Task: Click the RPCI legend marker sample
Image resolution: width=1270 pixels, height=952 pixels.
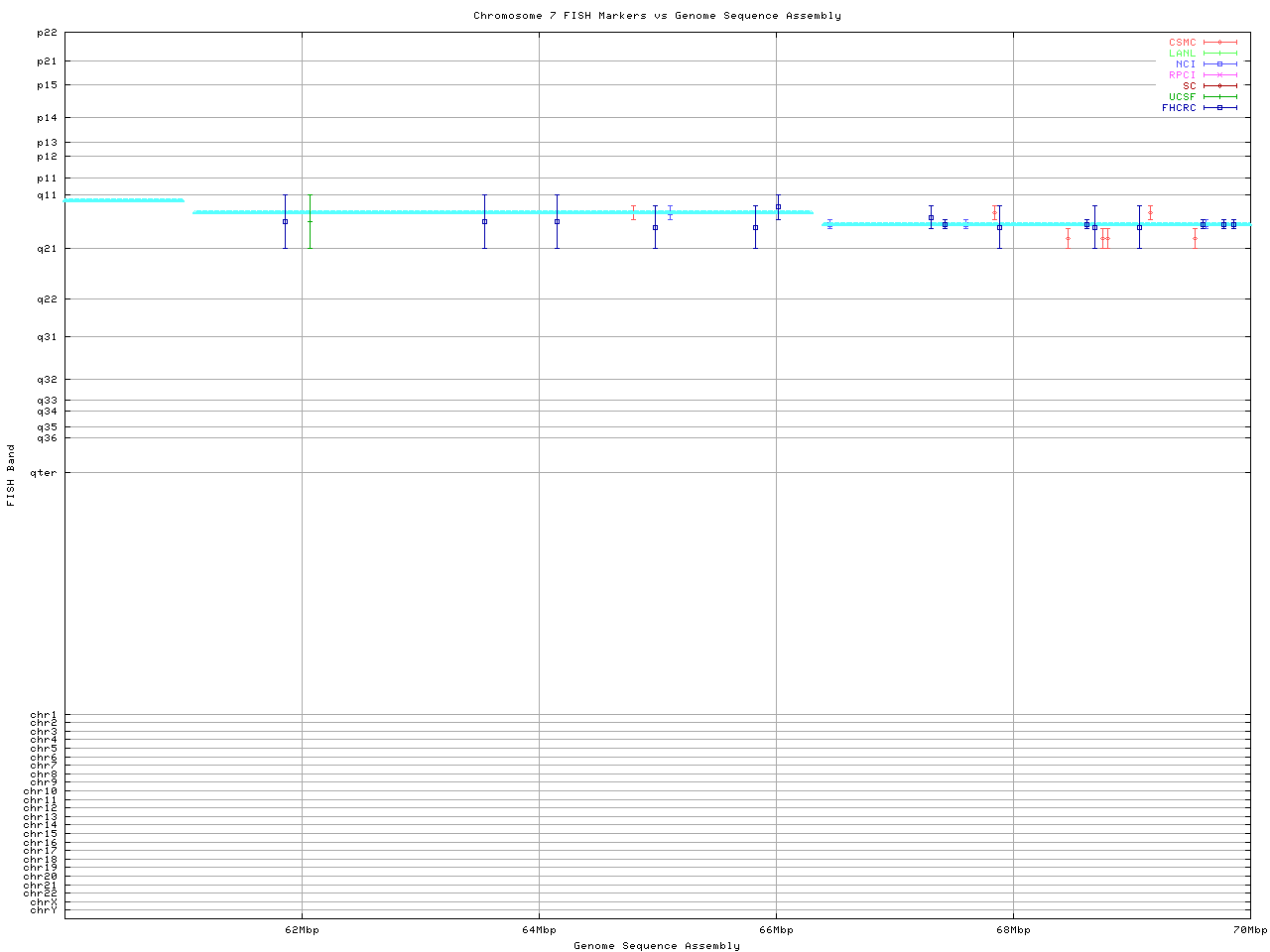Action: 1219,75
